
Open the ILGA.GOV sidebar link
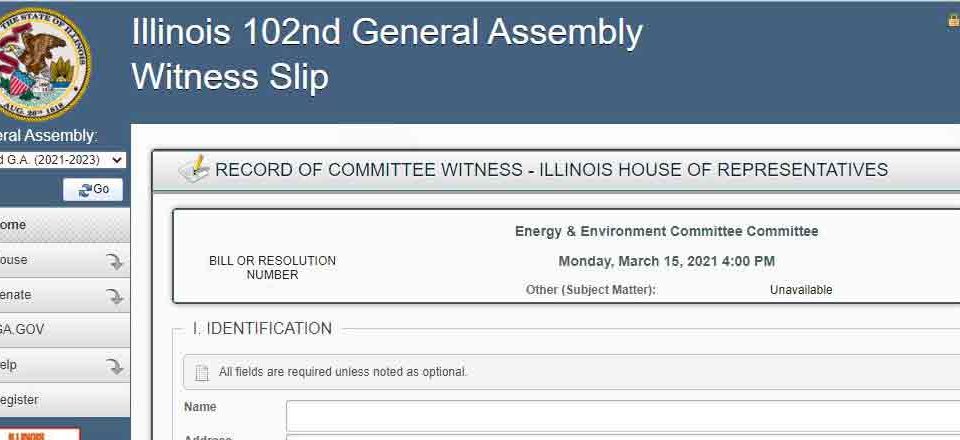(64, 330)
